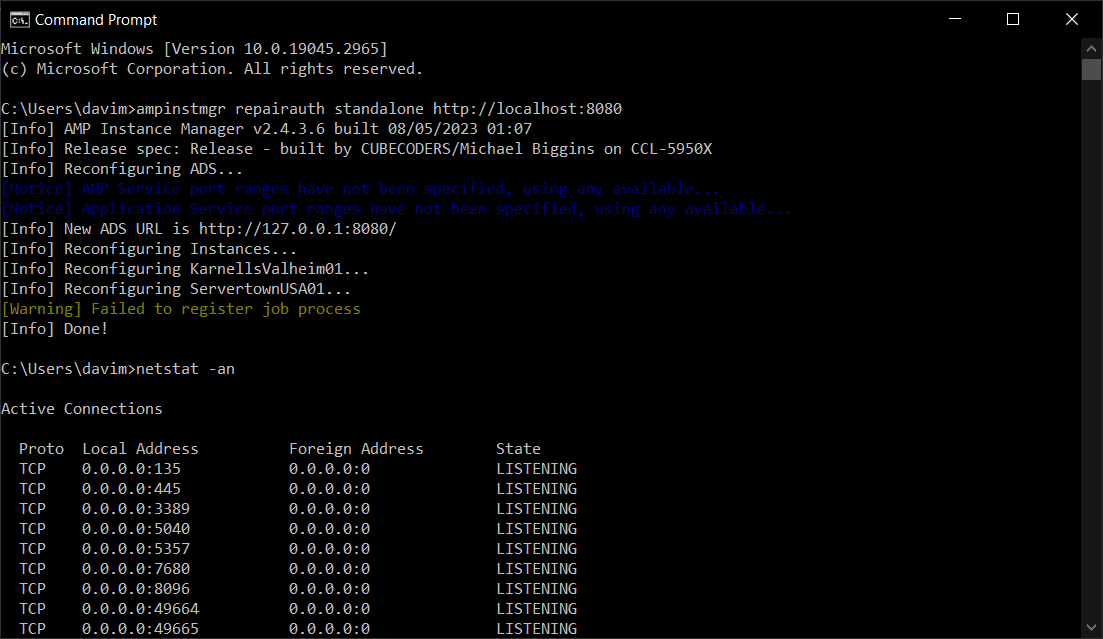Click the "Reconfiguring Instances..." line

pos(149,249)
